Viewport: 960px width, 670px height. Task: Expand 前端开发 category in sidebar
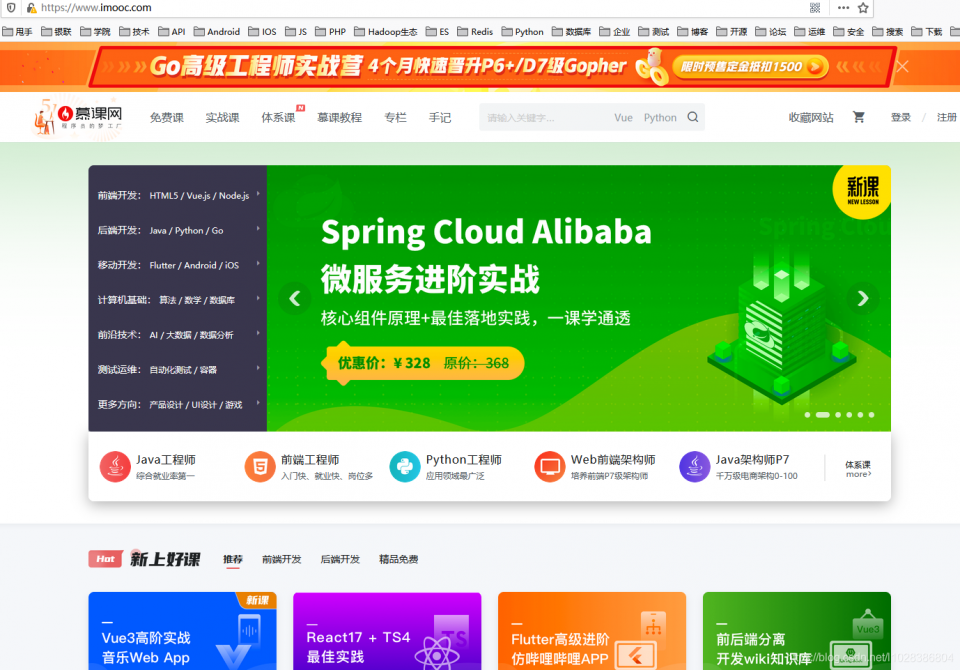click(177, 195)
